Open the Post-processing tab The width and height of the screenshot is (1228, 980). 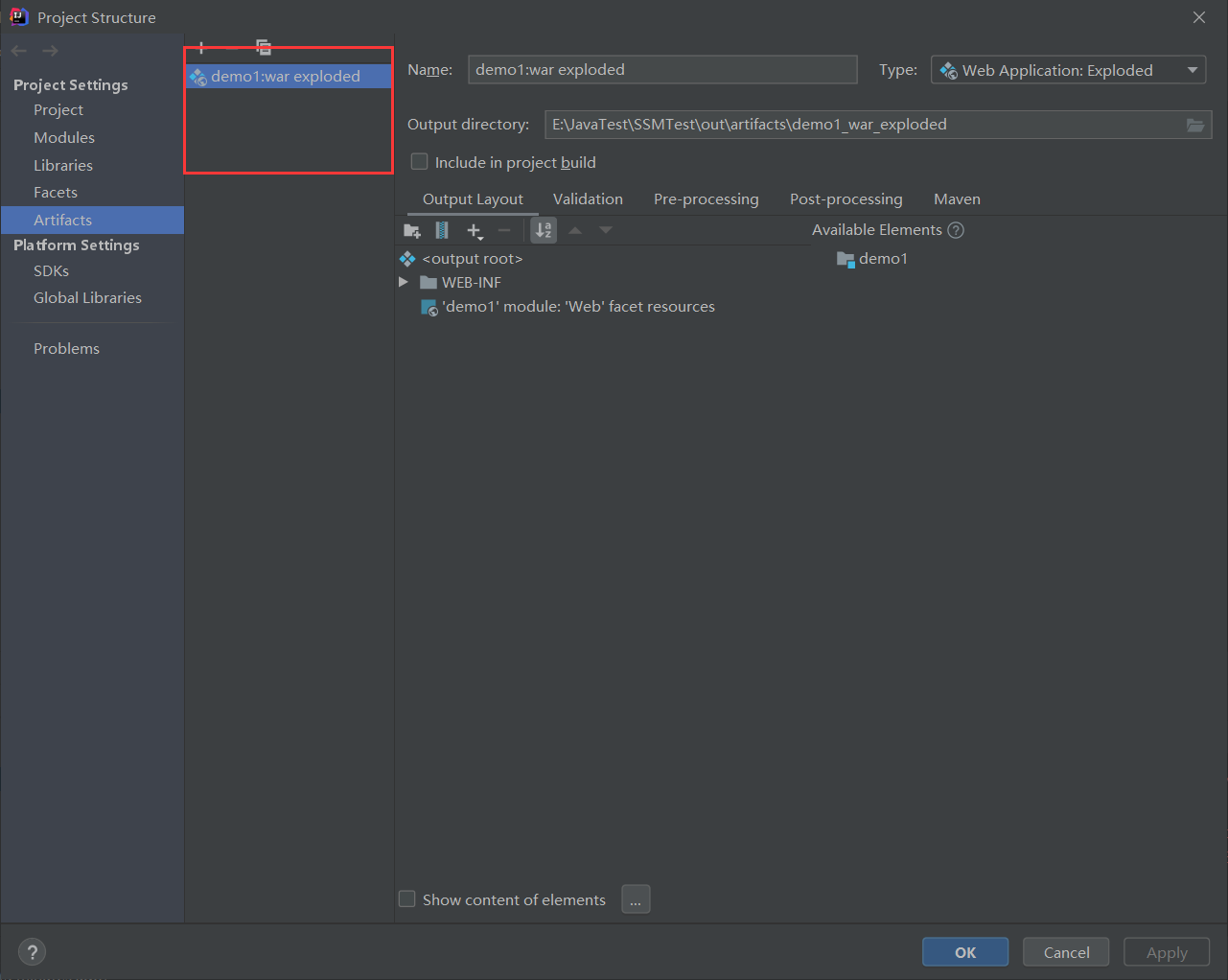(846, 199)
